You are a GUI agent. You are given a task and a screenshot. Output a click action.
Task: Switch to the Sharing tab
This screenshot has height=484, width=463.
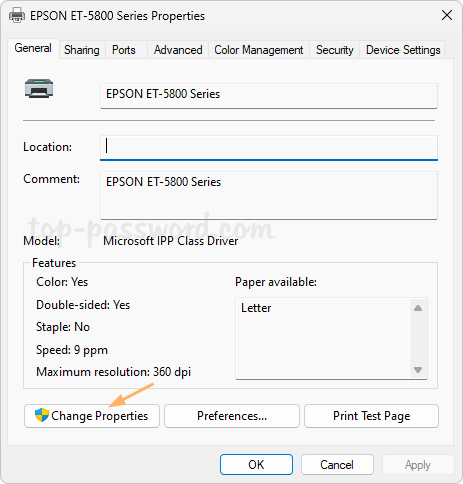pyautogui.click(x=82, y=50)
